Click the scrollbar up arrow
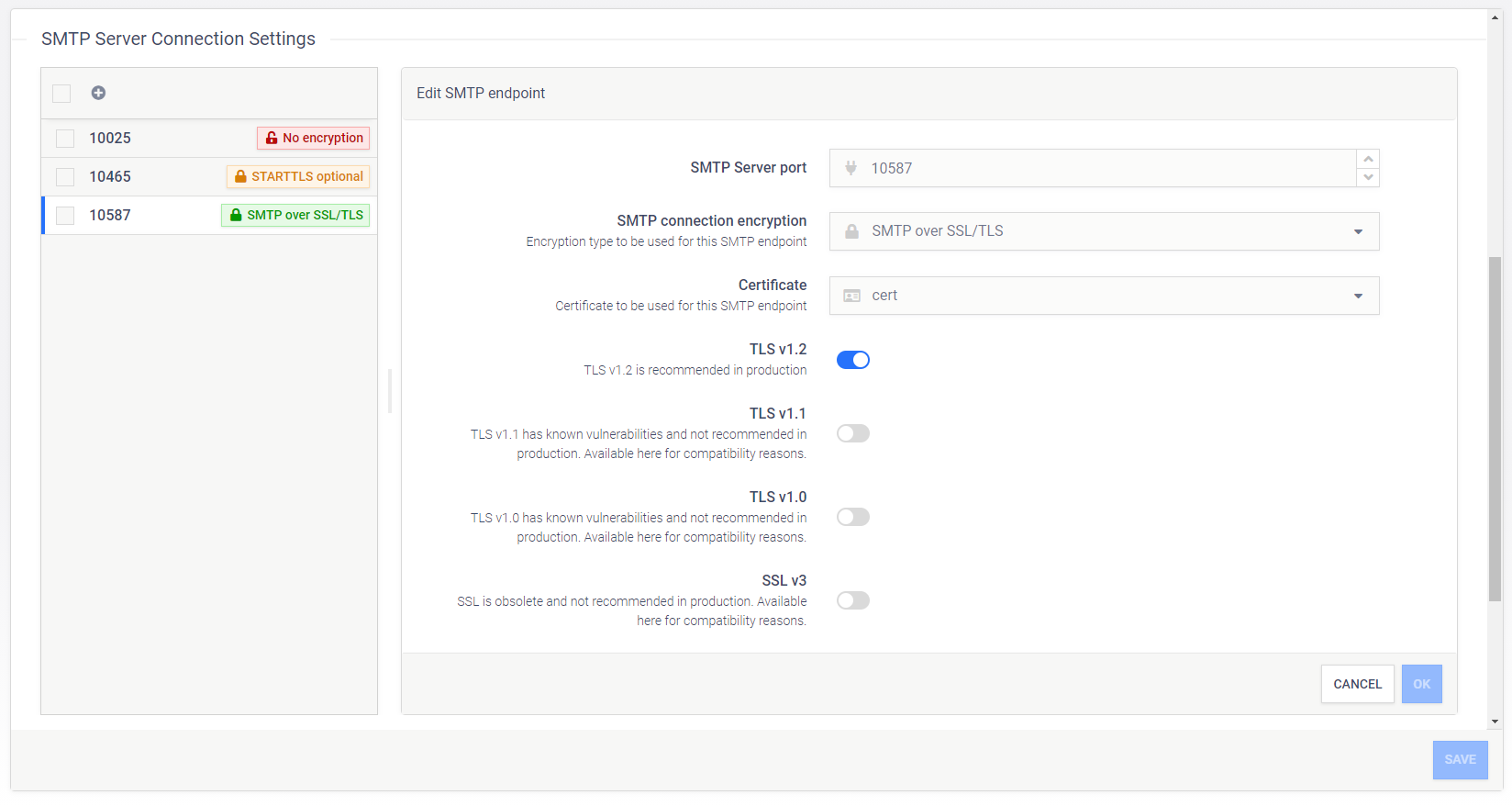The width and height of the screenshot is (1512, 806). [1495, 17]
